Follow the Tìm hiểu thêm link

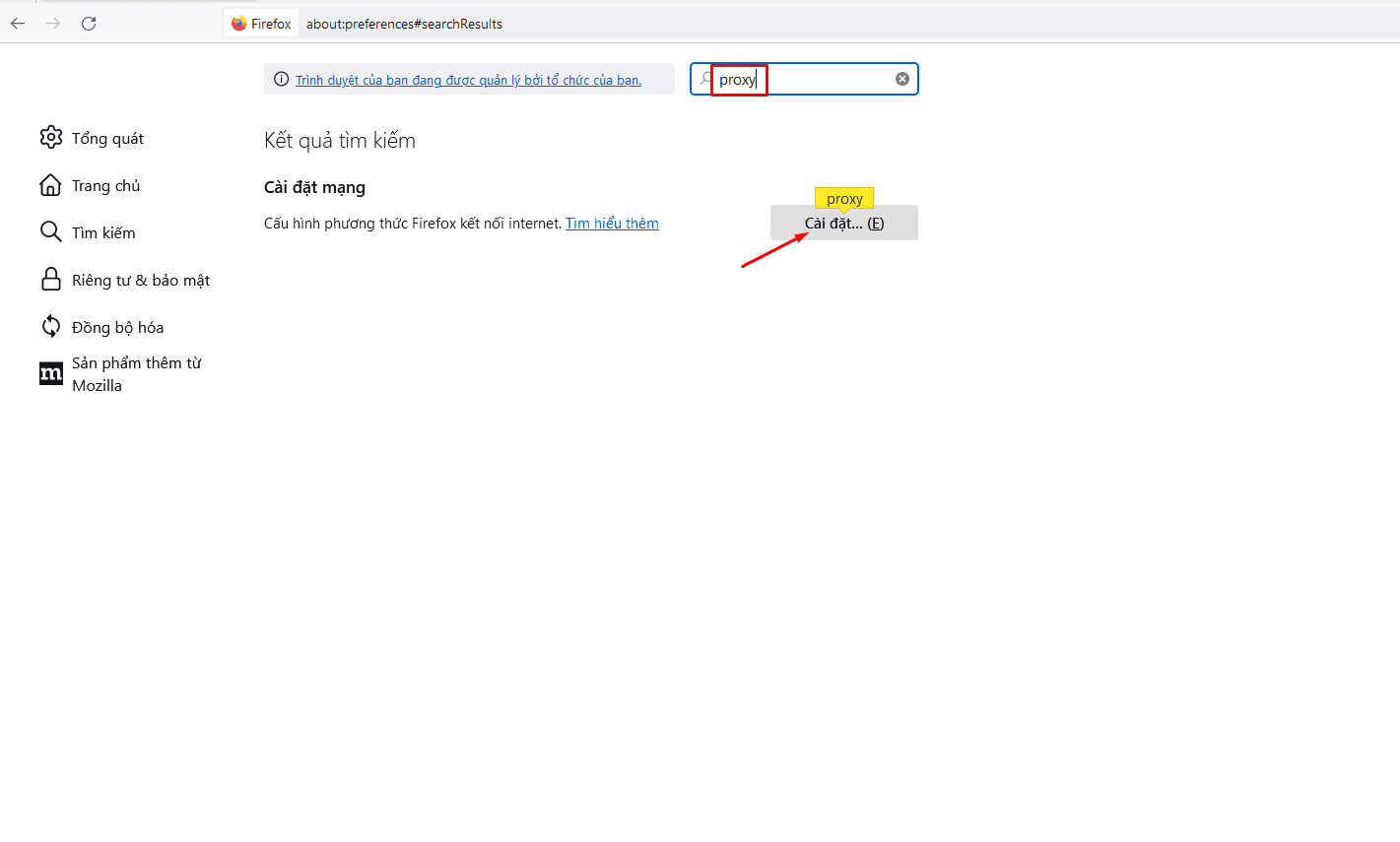pos(612,224)
